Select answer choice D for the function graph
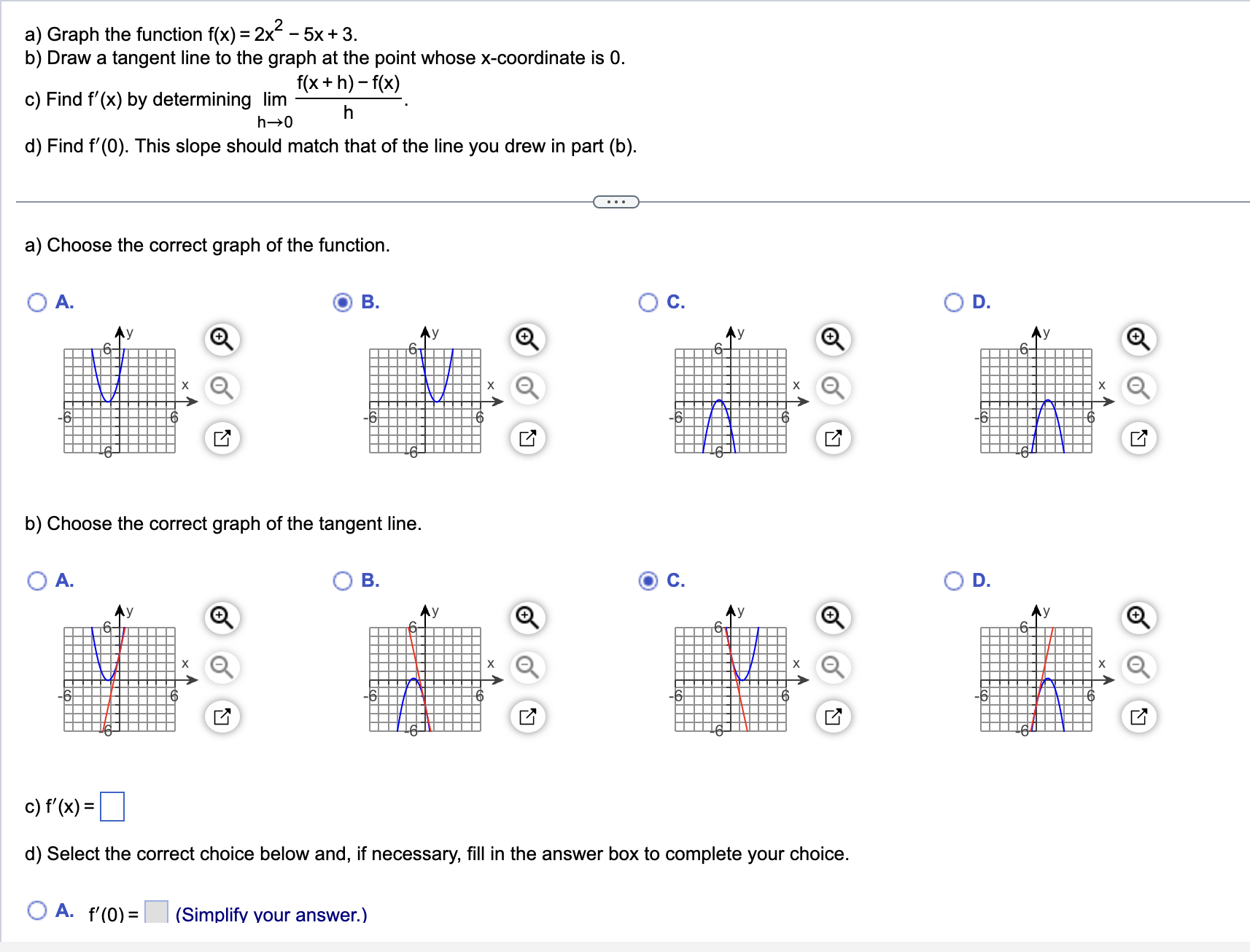 point(954,302)
